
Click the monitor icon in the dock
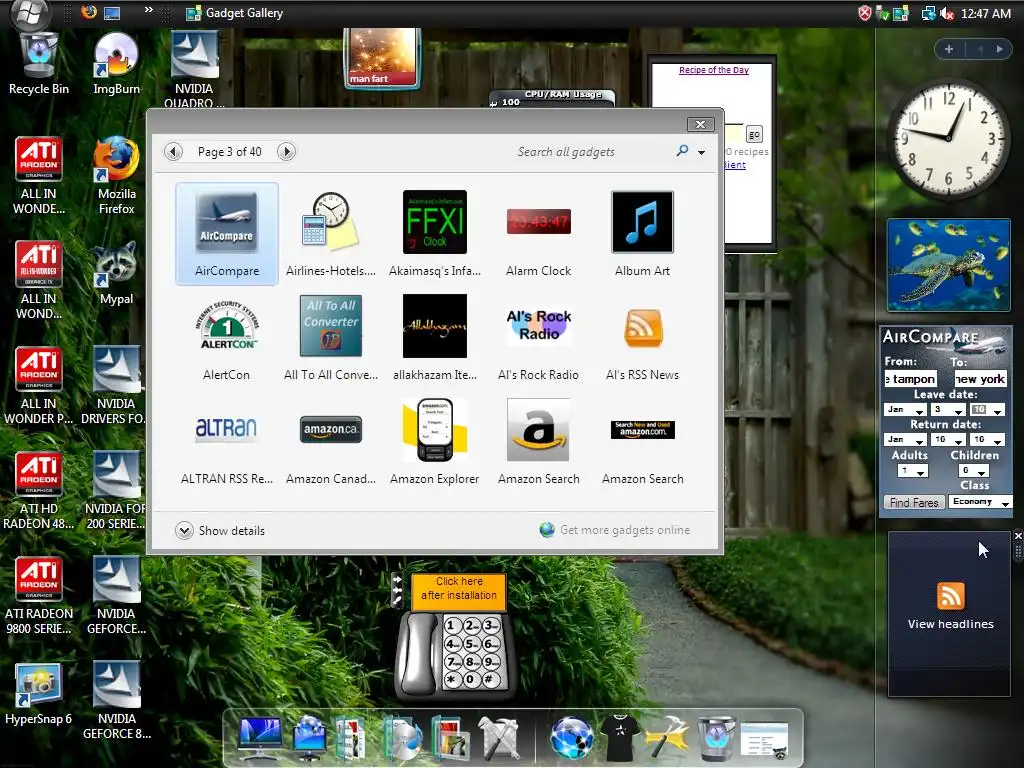(260, 737)
